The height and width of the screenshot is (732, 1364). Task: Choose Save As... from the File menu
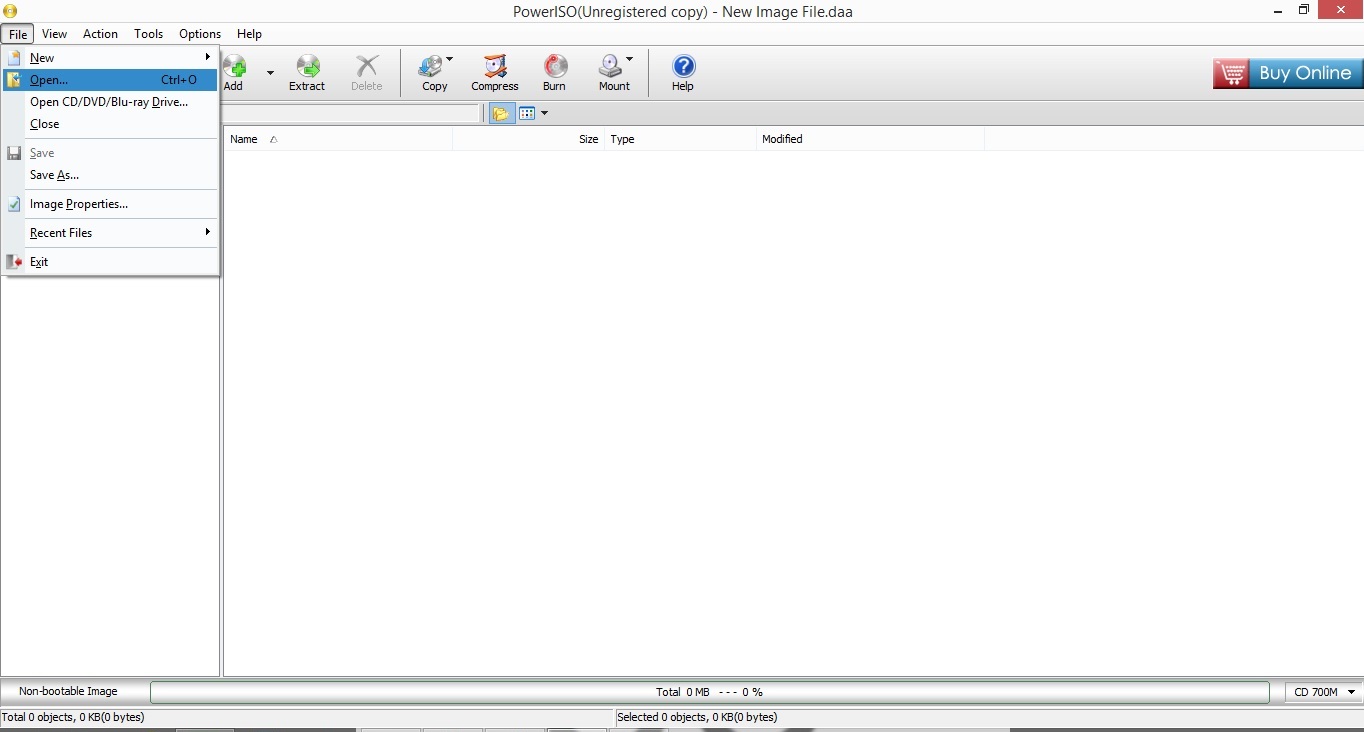click(111, 175)
